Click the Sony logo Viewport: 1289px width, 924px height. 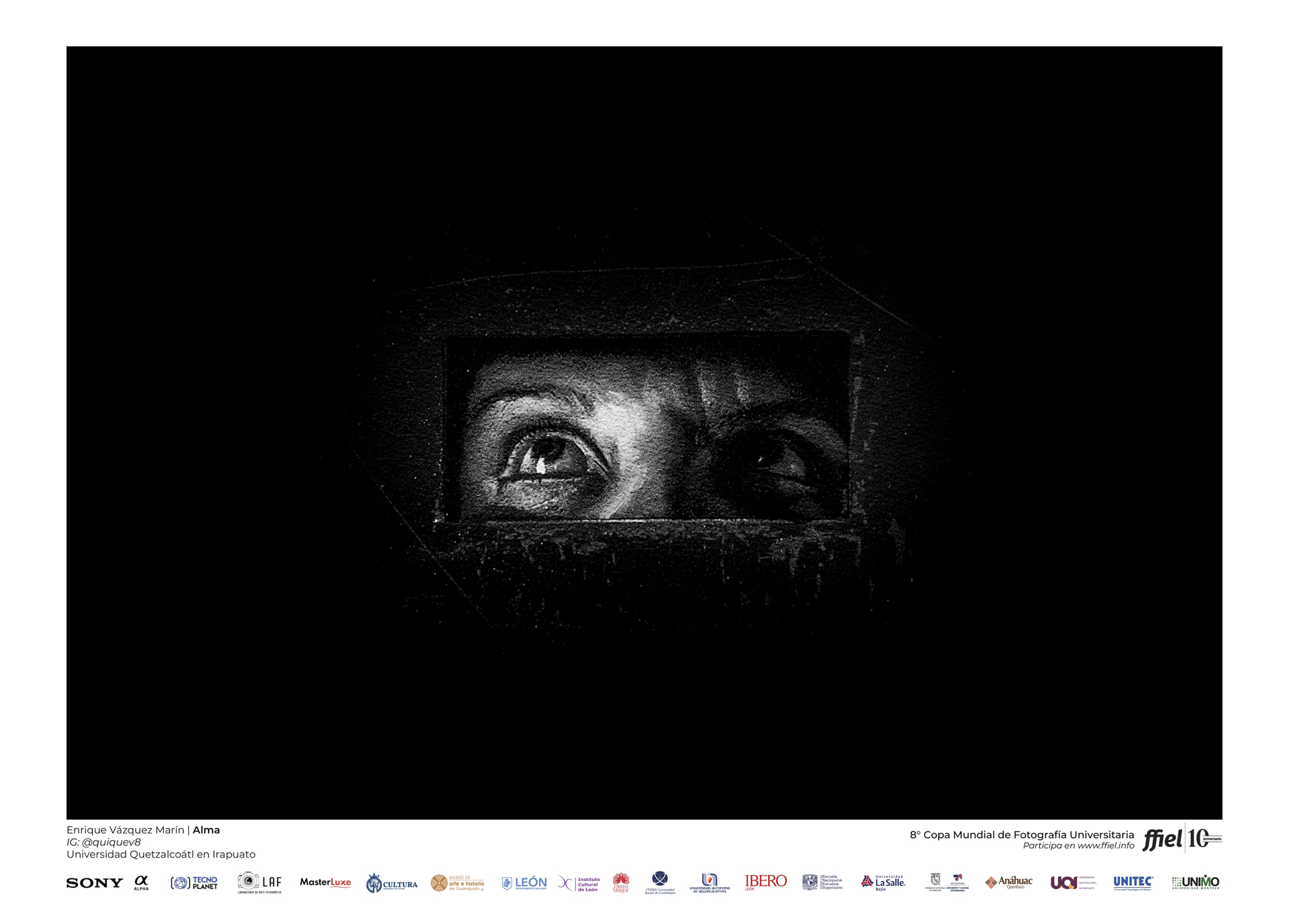95,883
